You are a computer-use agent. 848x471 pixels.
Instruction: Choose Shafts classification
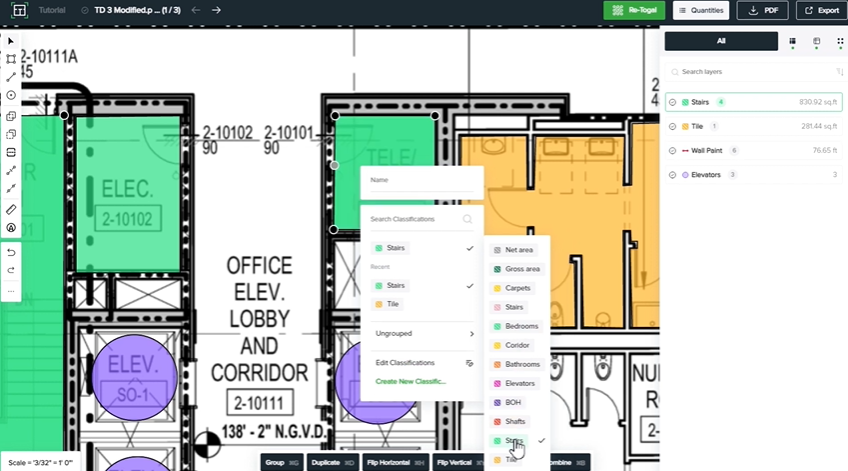coord(510,421)
